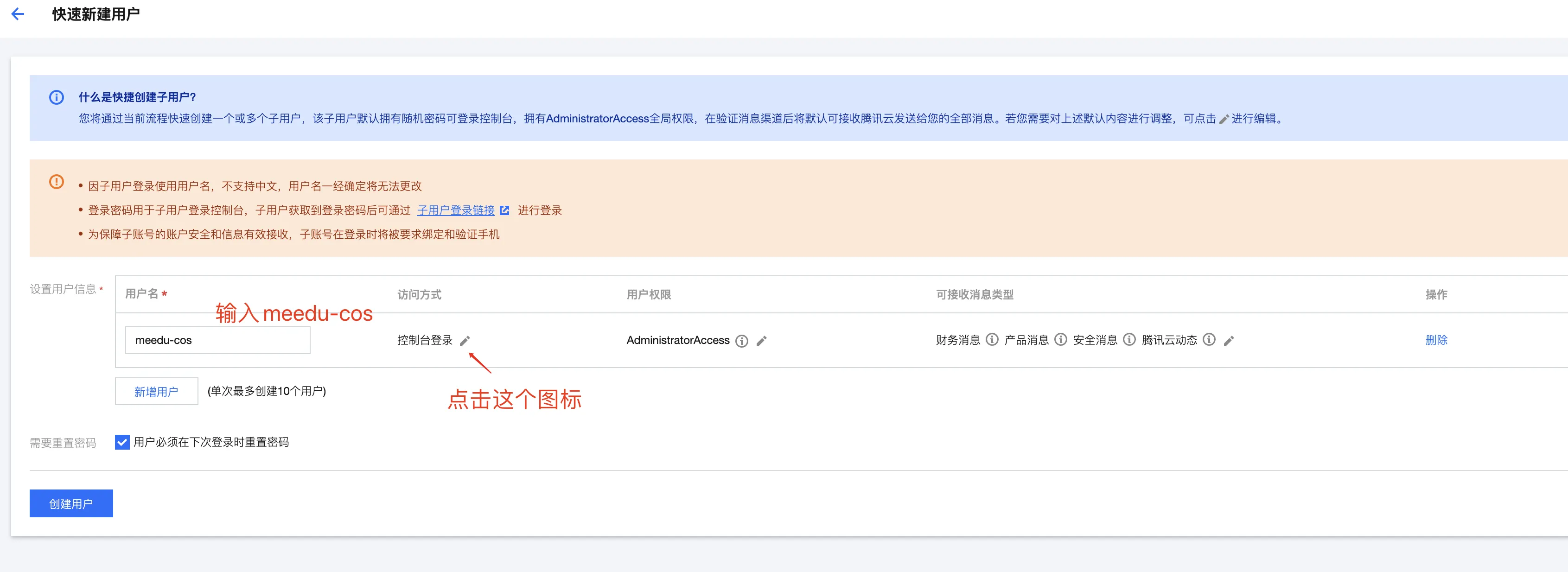Click the orange warning icon in notice box
The image size is (1568, 572).
pos(56,181)
